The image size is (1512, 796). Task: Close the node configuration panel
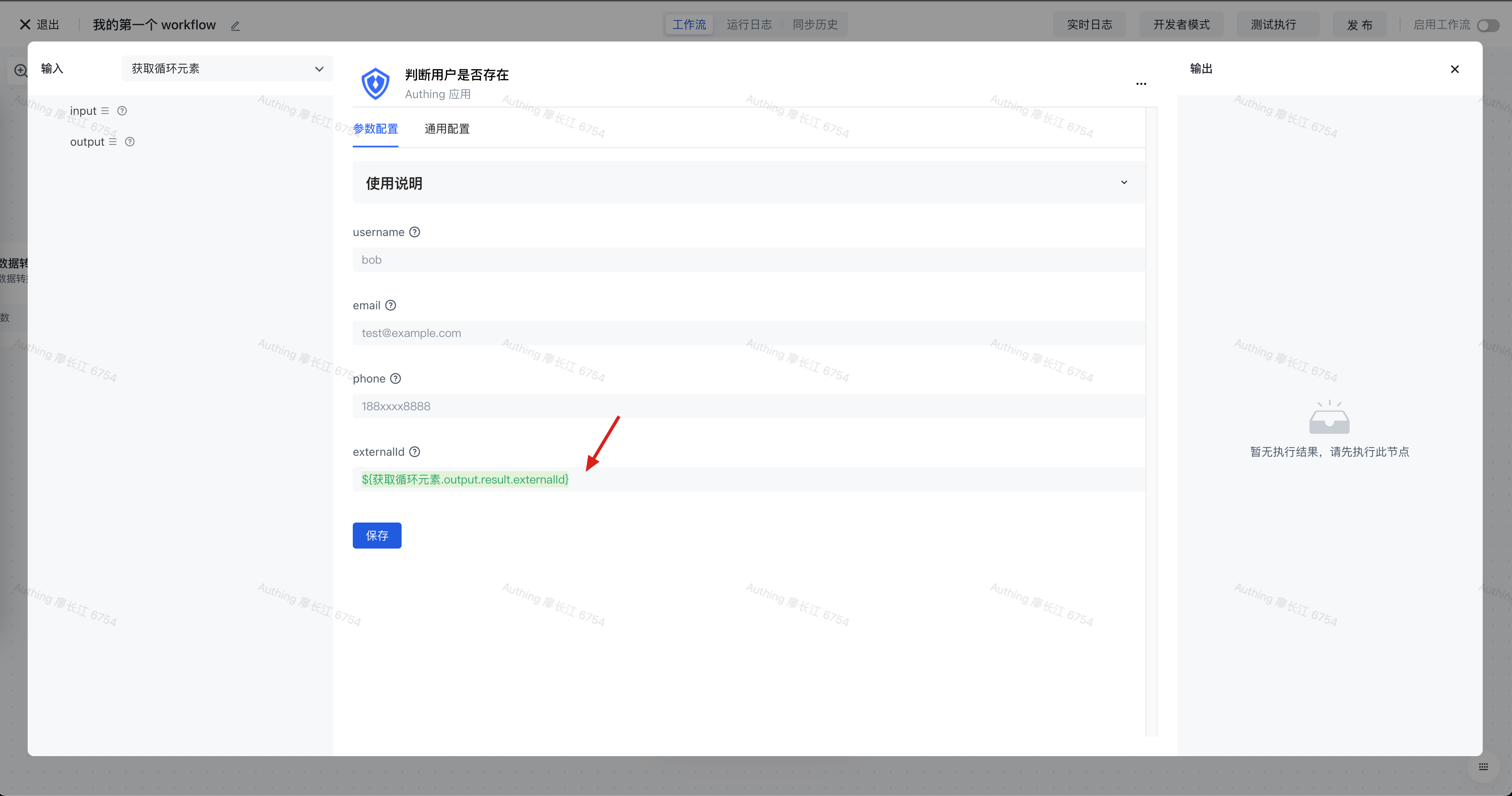(x=1455, y=69)
